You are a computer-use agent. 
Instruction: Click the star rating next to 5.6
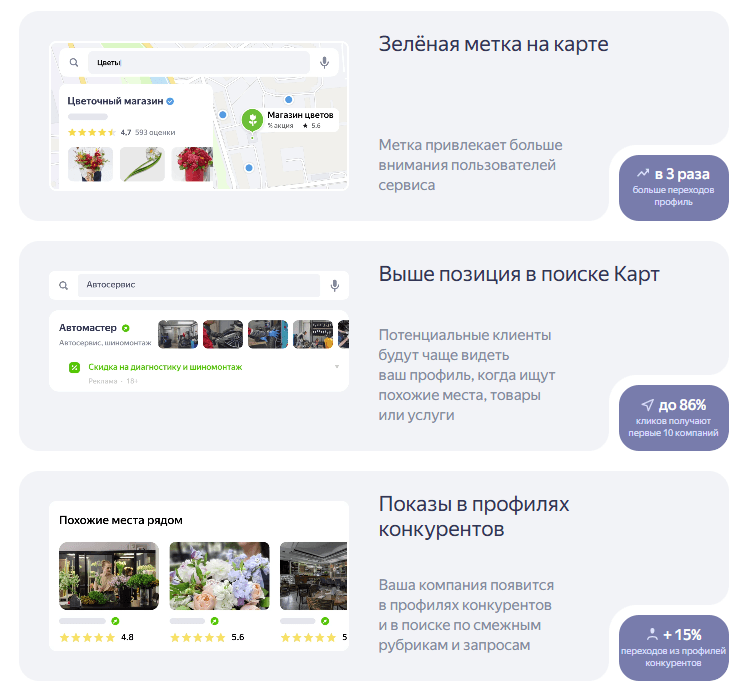198,637
